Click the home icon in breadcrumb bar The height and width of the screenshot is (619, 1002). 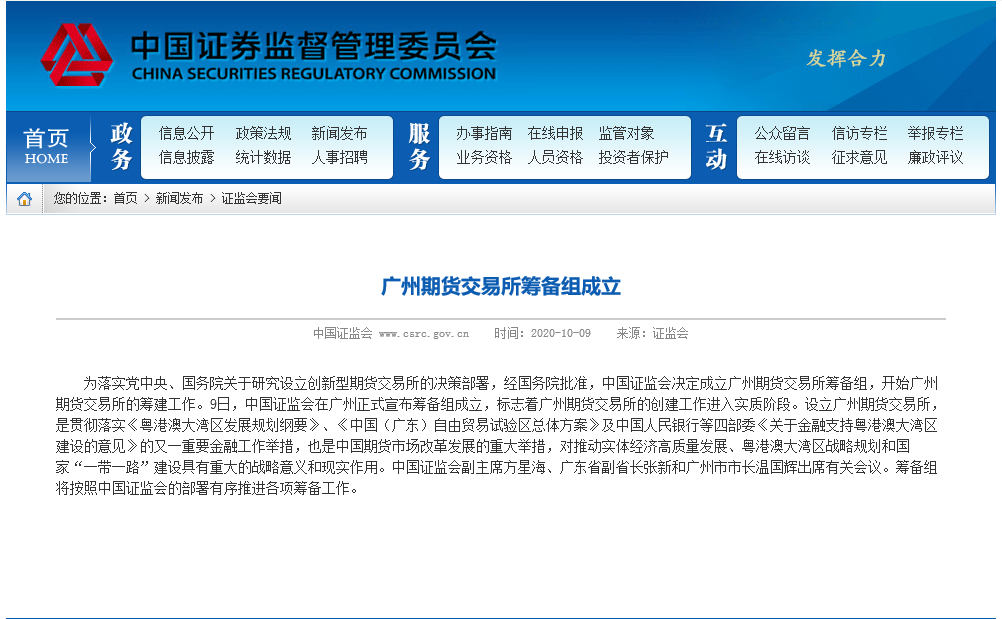[x=24, y=199]
